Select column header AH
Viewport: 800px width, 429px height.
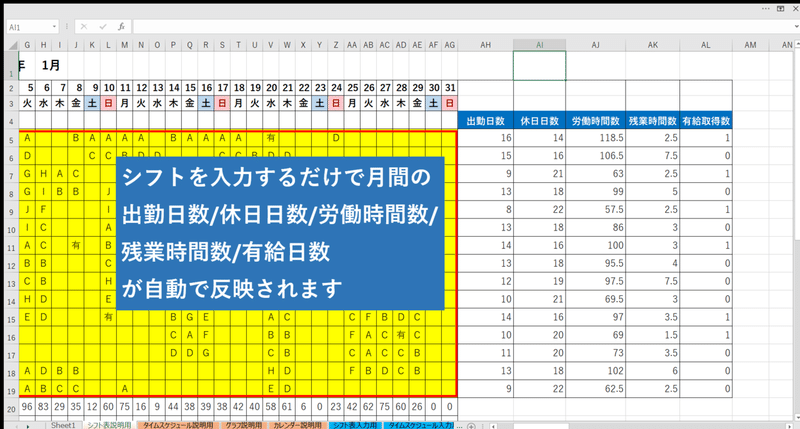click(x=486, y=45)
